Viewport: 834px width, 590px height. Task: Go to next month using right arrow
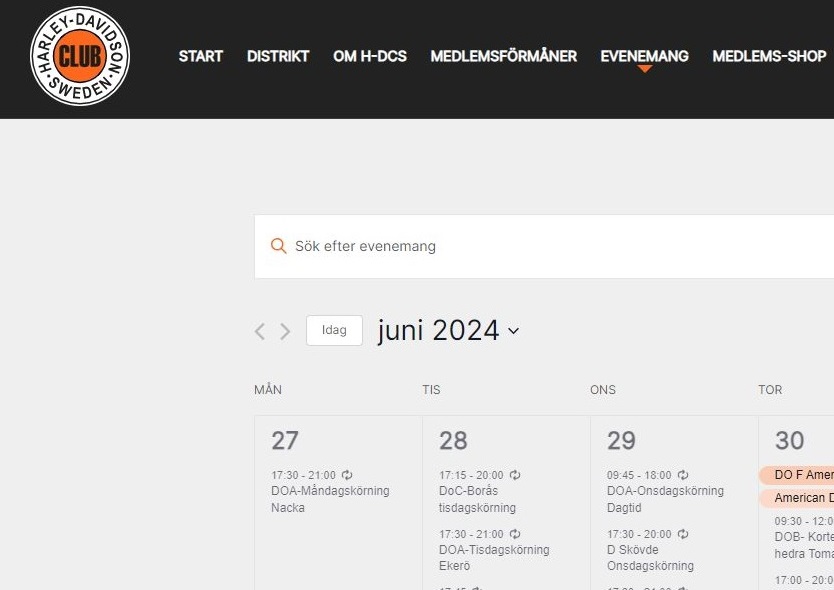pos(285,331)
